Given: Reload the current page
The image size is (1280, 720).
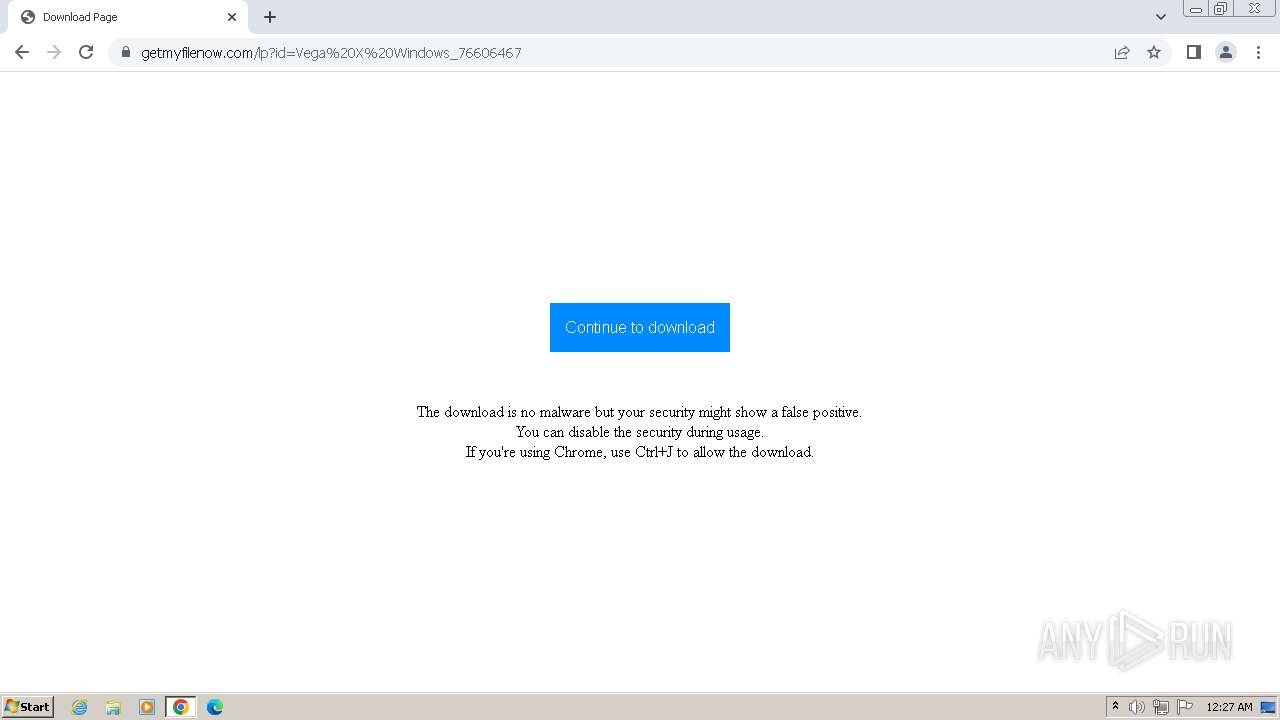Looking at the screenshot, I should (x=86, y=52).
